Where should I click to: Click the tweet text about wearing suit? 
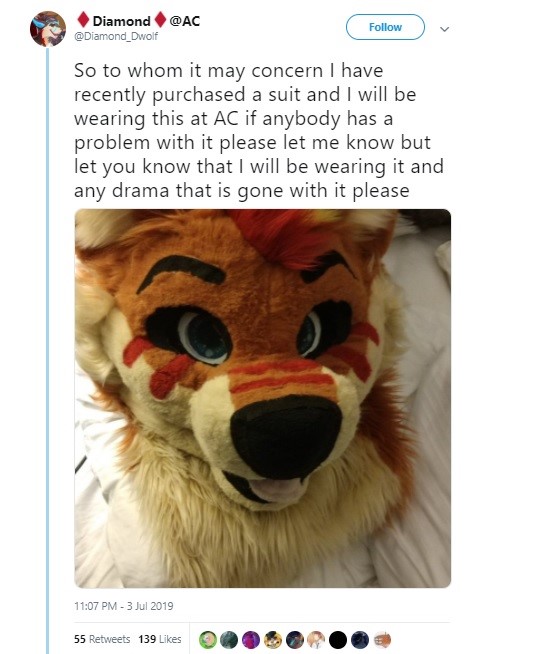click(259, 131)
